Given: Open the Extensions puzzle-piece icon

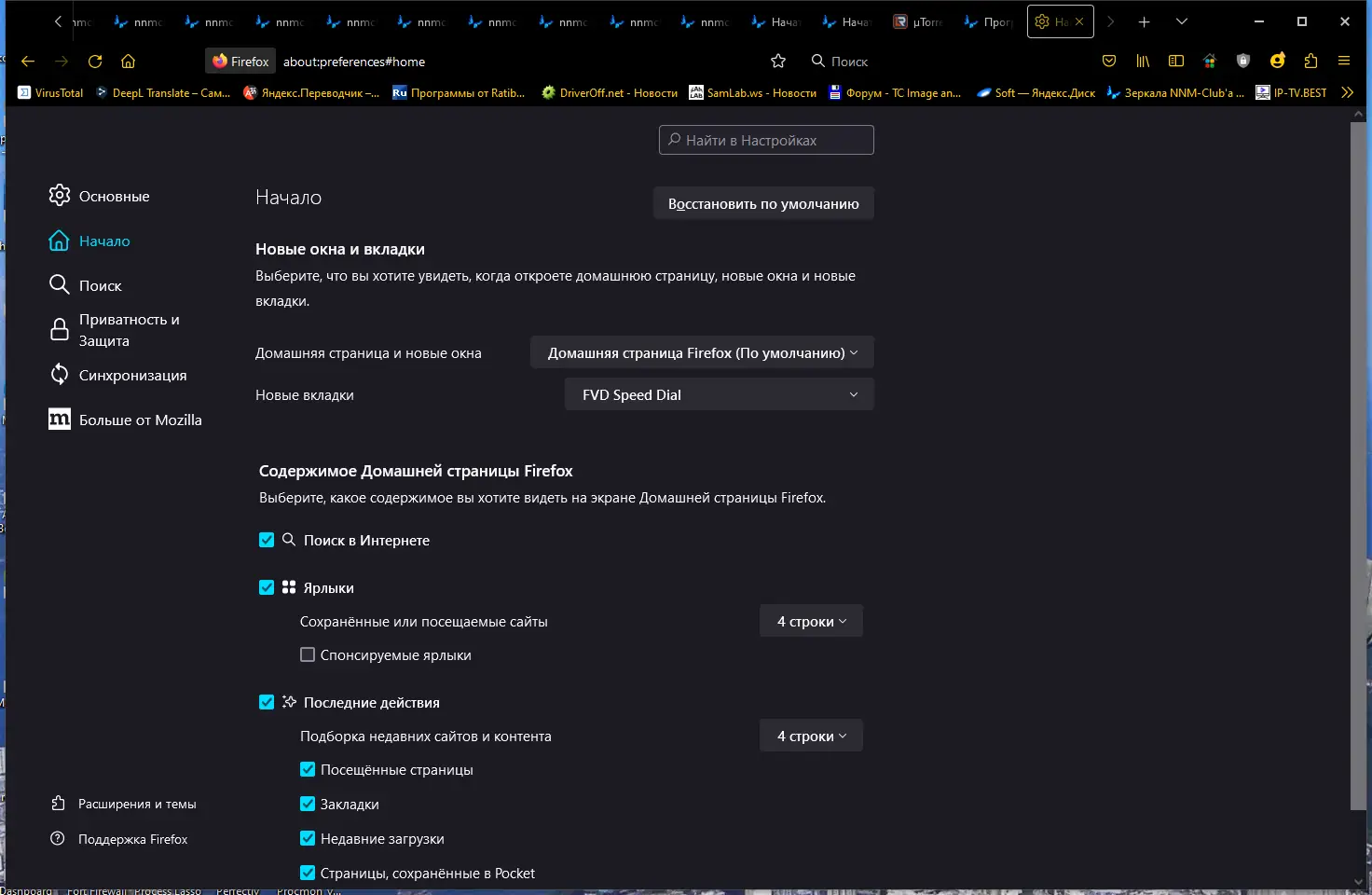Looking at the screenshot, I should [1310, 61].
